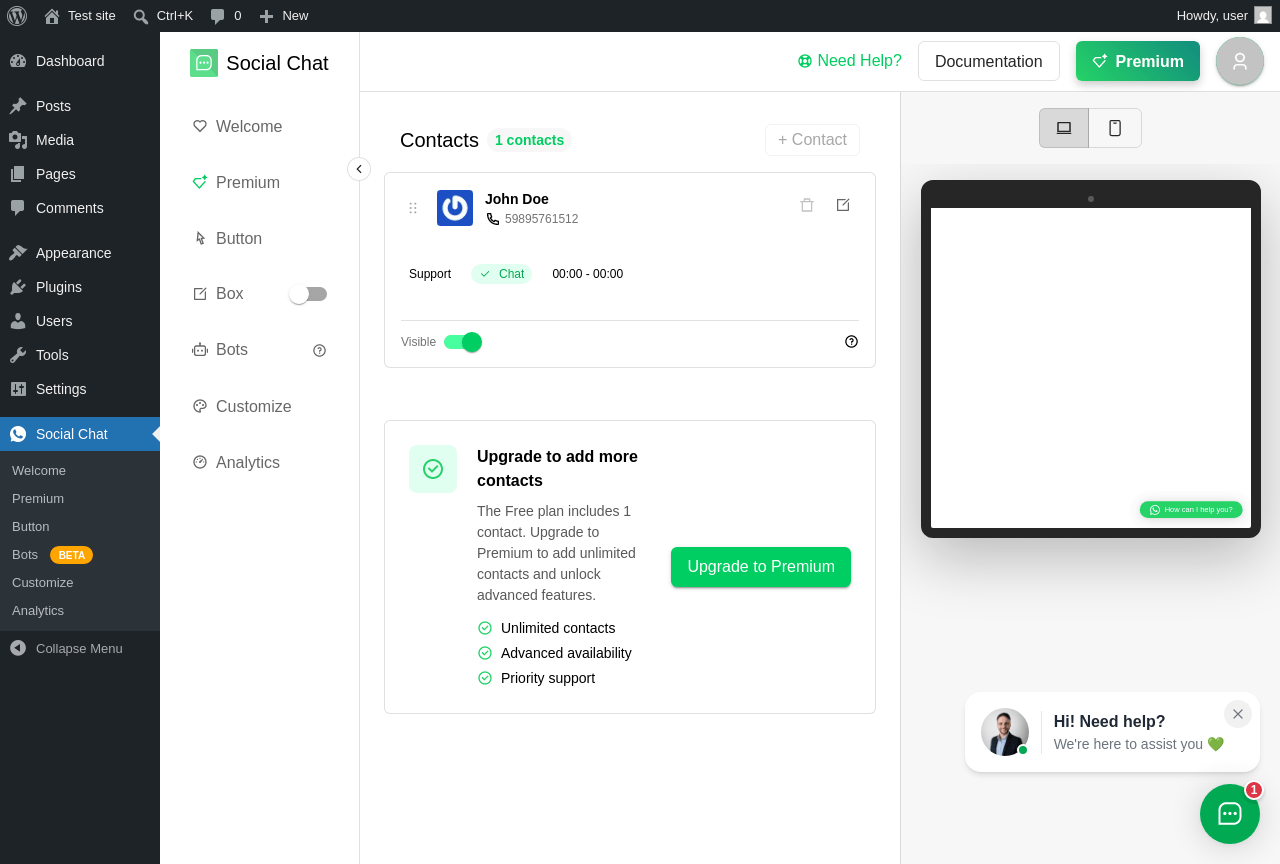Screen dimensions: 1280x864
Task: Click the green Premium header button
Action: click(1138, 61)
